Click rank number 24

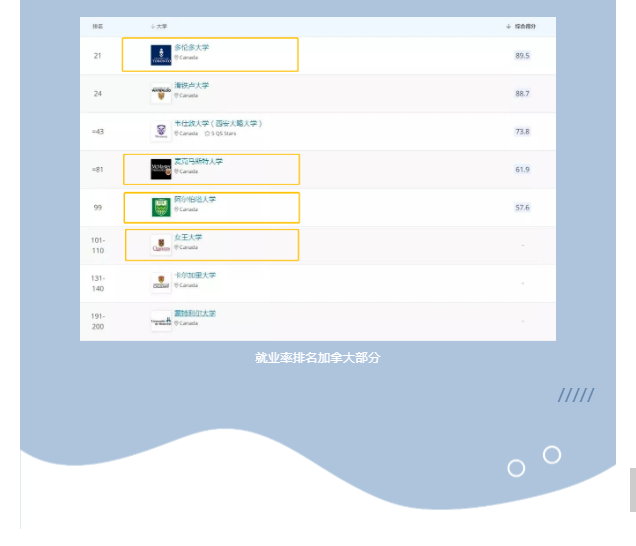[98, 94]
